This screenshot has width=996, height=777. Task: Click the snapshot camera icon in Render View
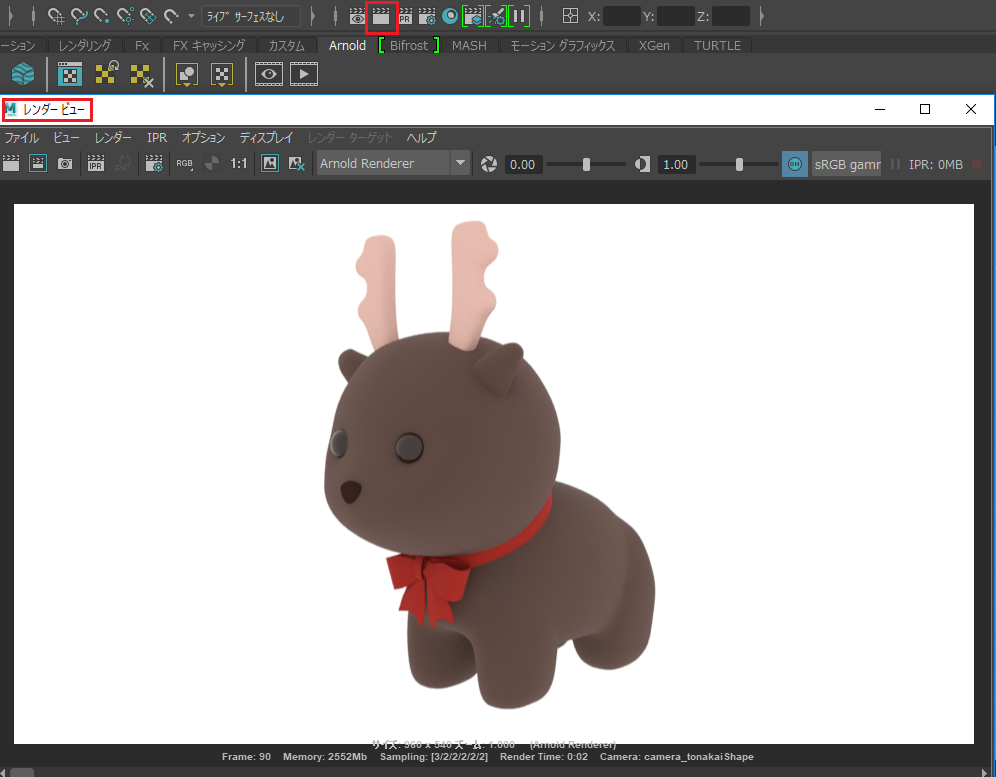65,164
